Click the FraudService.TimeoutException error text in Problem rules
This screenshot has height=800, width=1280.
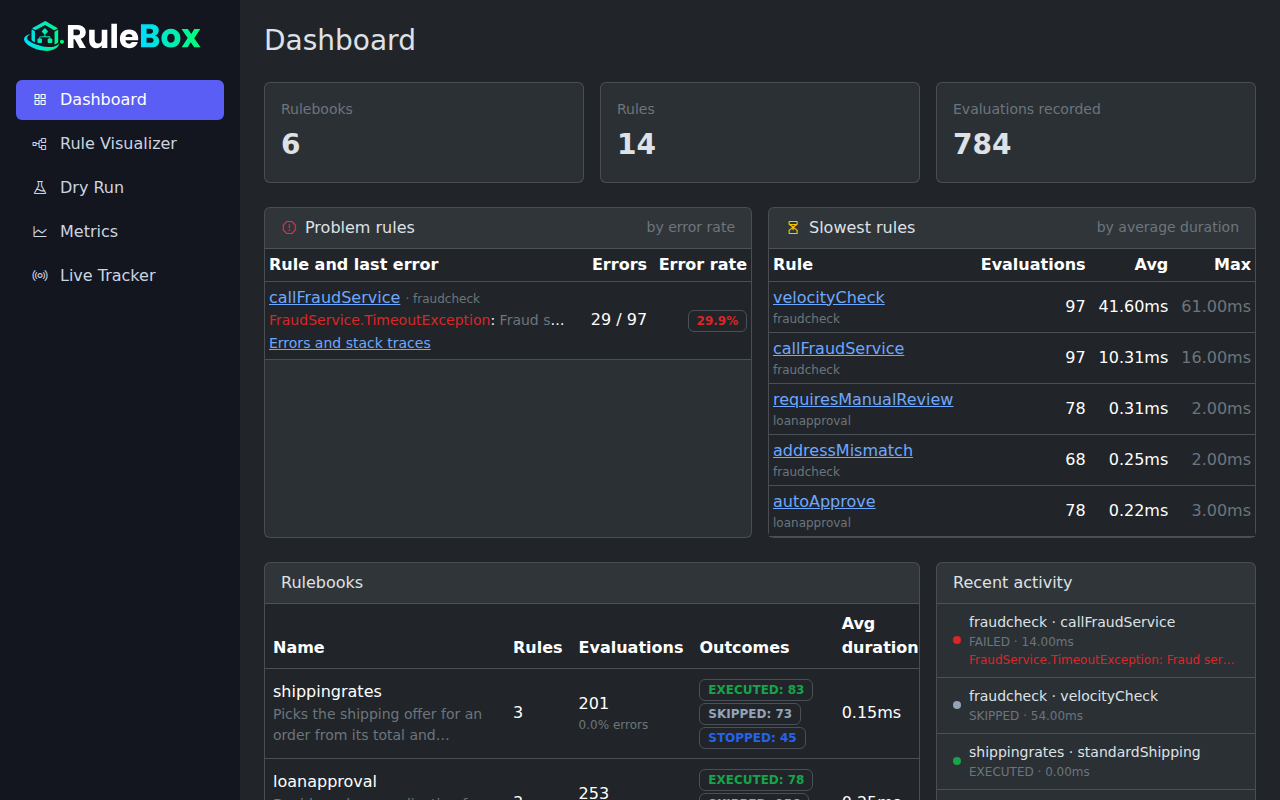point(380,321)
